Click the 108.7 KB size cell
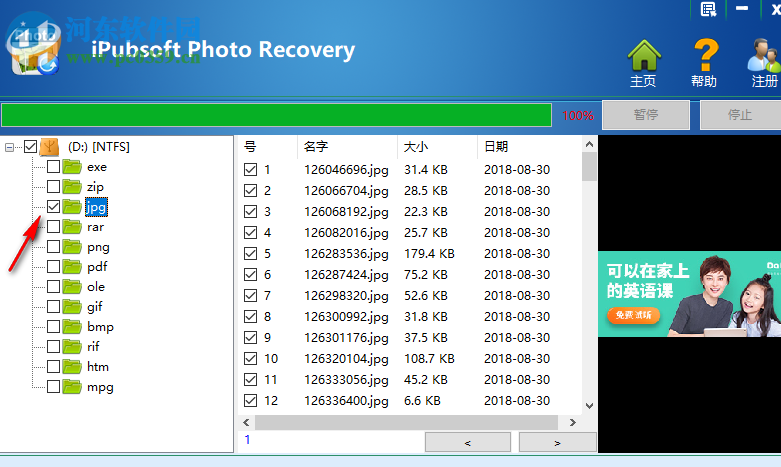This screenshot has height=467, width=781. click(429, 358)
